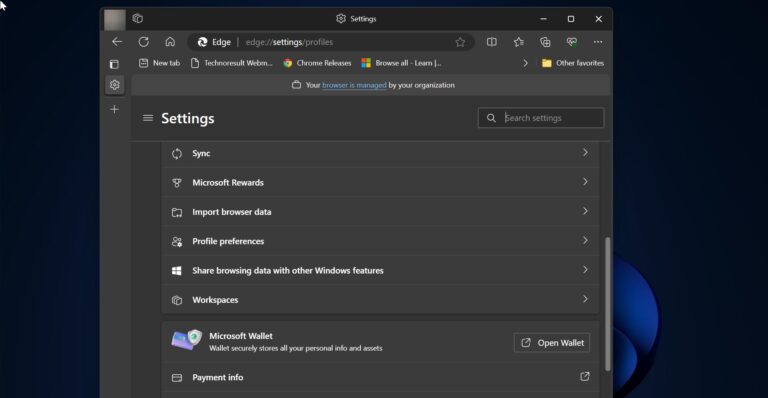The width and height of the screenshot is (768, 398).
Task: Expand Workspaces row chevron
Action: tap(585, 299)
